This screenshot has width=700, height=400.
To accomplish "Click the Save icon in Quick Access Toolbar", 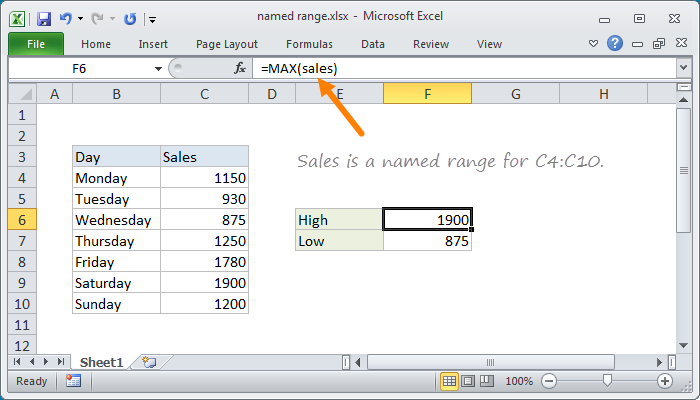I will click(x=44, y=18).
